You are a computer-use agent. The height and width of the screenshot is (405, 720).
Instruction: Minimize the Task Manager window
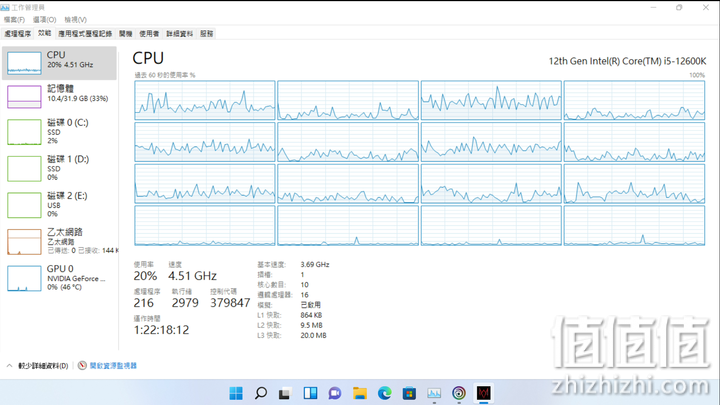pos(653,7)
